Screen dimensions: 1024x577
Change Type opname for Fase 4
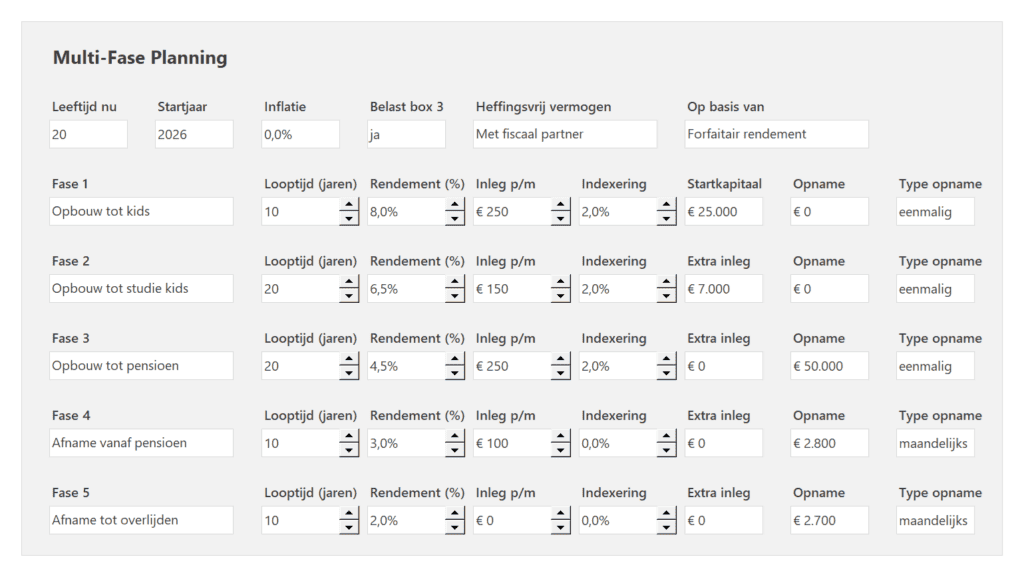[x=935, y=442]
